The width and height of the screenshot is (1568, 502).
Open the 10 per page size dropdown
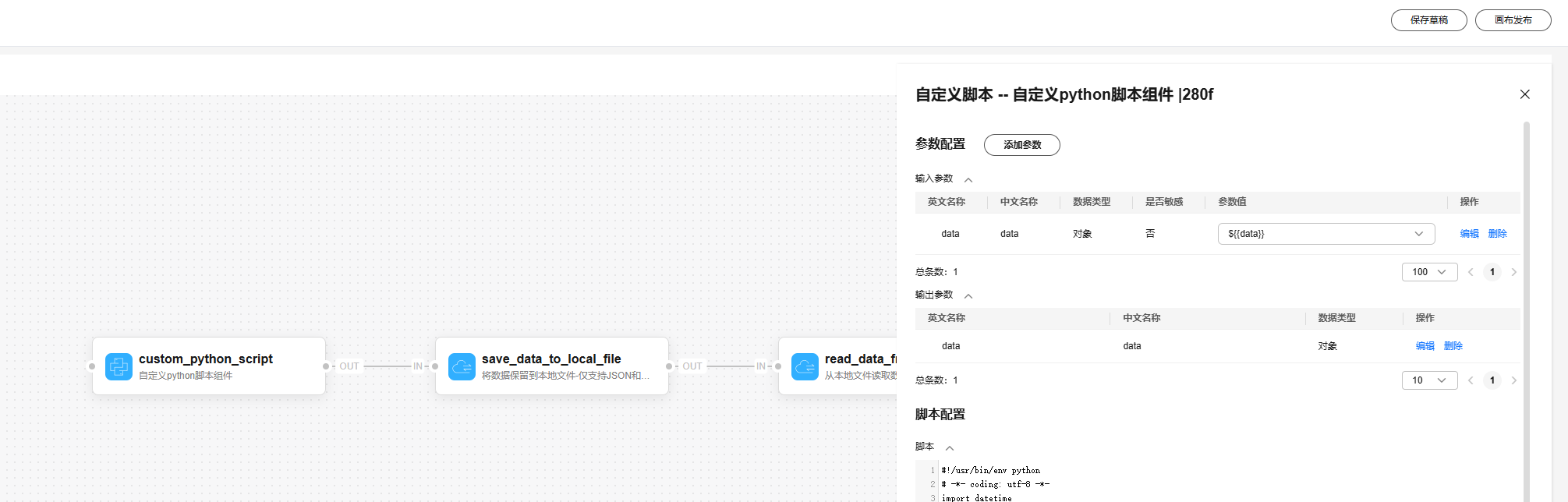(1429, 380)
